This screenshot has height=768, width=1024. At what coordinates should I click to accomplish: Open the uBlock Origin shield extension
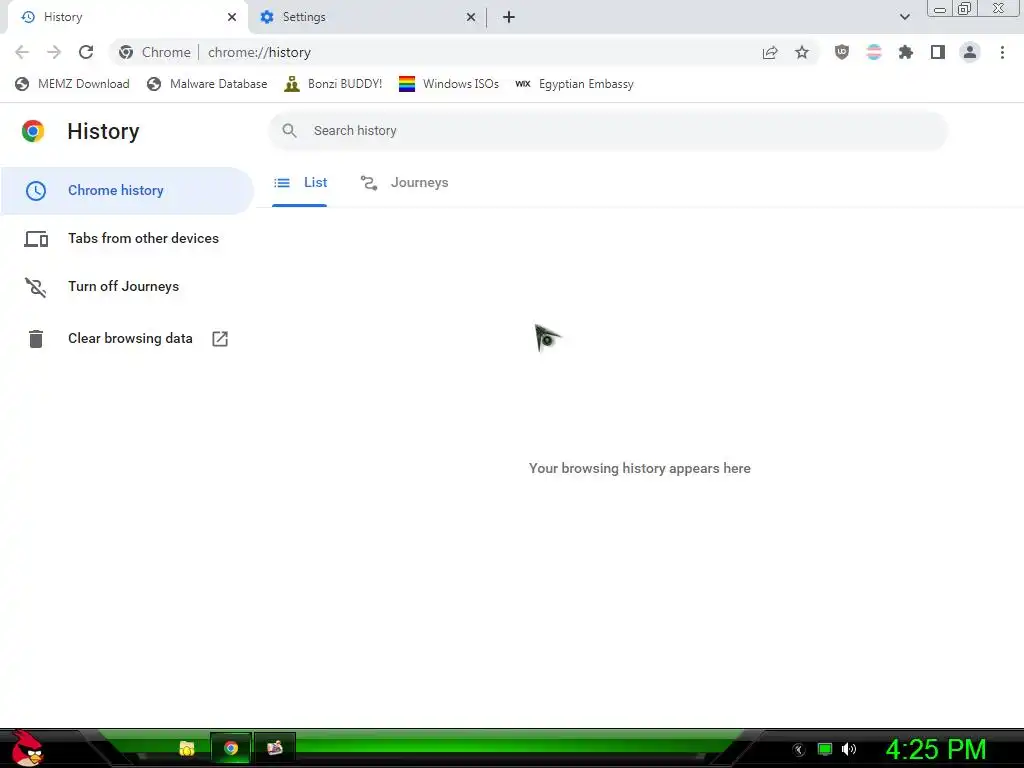pos(842,52)
